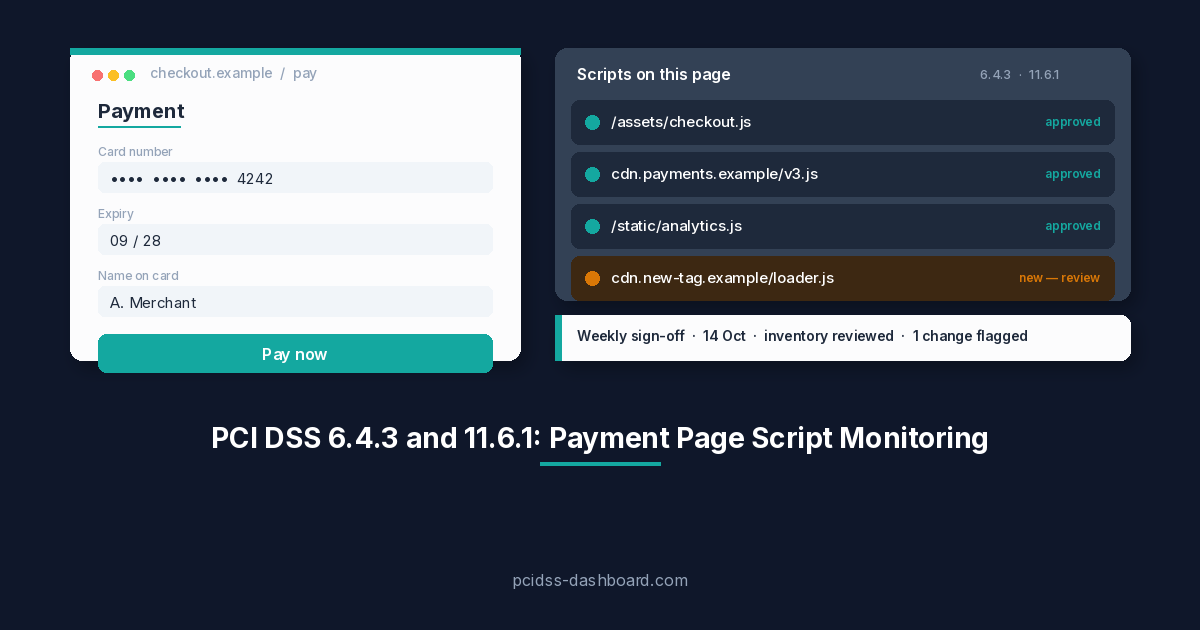Click the yellow window dot
Screen dimensions: 1200x630
pyautogui.click(x=113, y=75)
